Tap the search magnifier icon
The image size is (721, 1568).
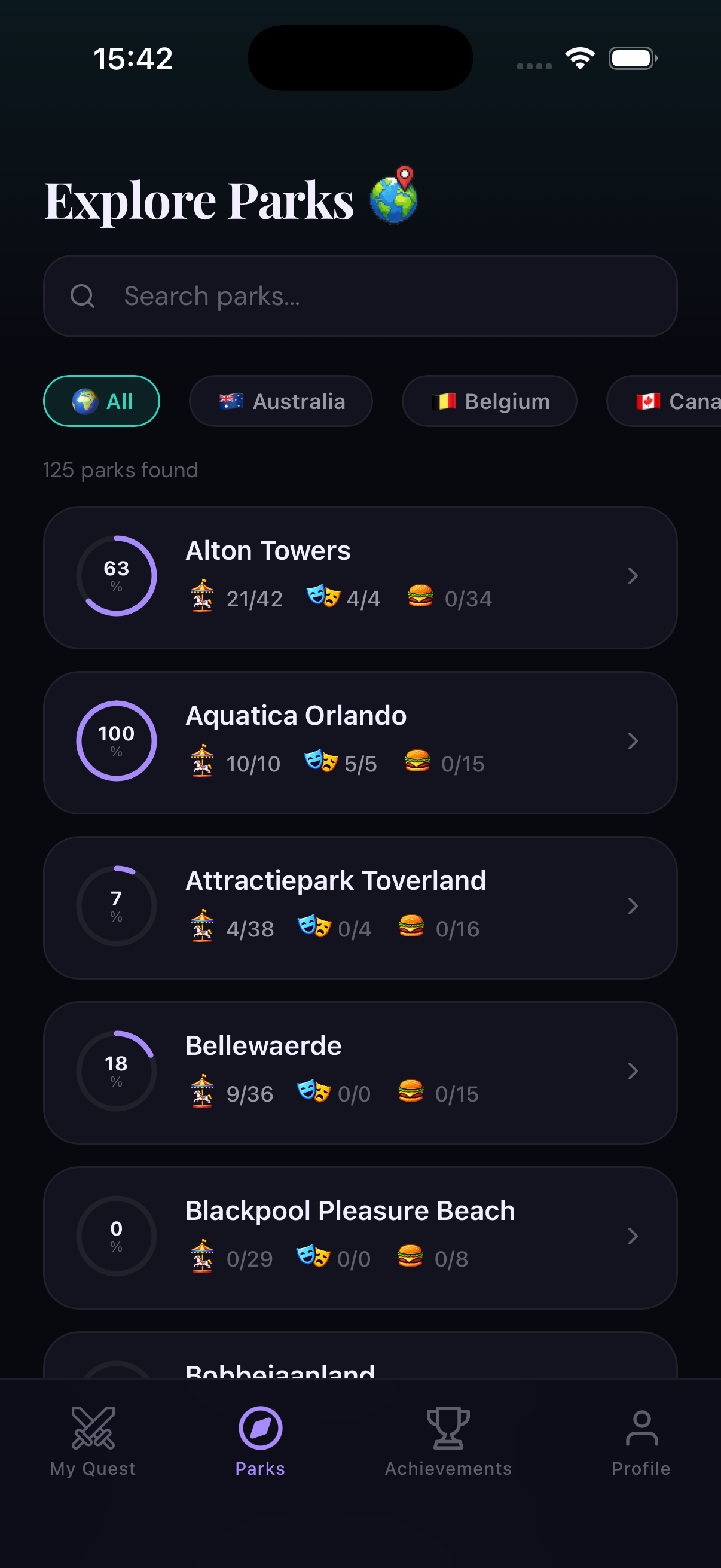coord(83,297)
